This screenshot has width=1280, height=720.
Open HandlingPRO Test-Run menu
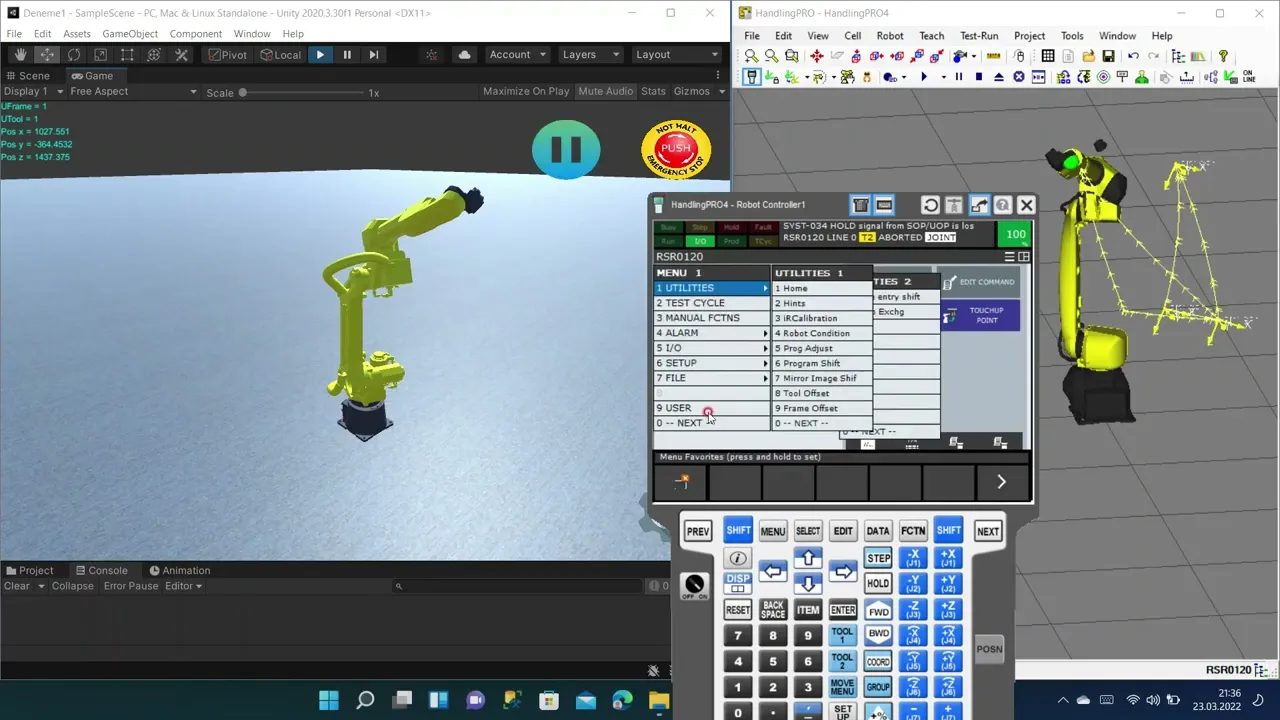pos(979,36)
